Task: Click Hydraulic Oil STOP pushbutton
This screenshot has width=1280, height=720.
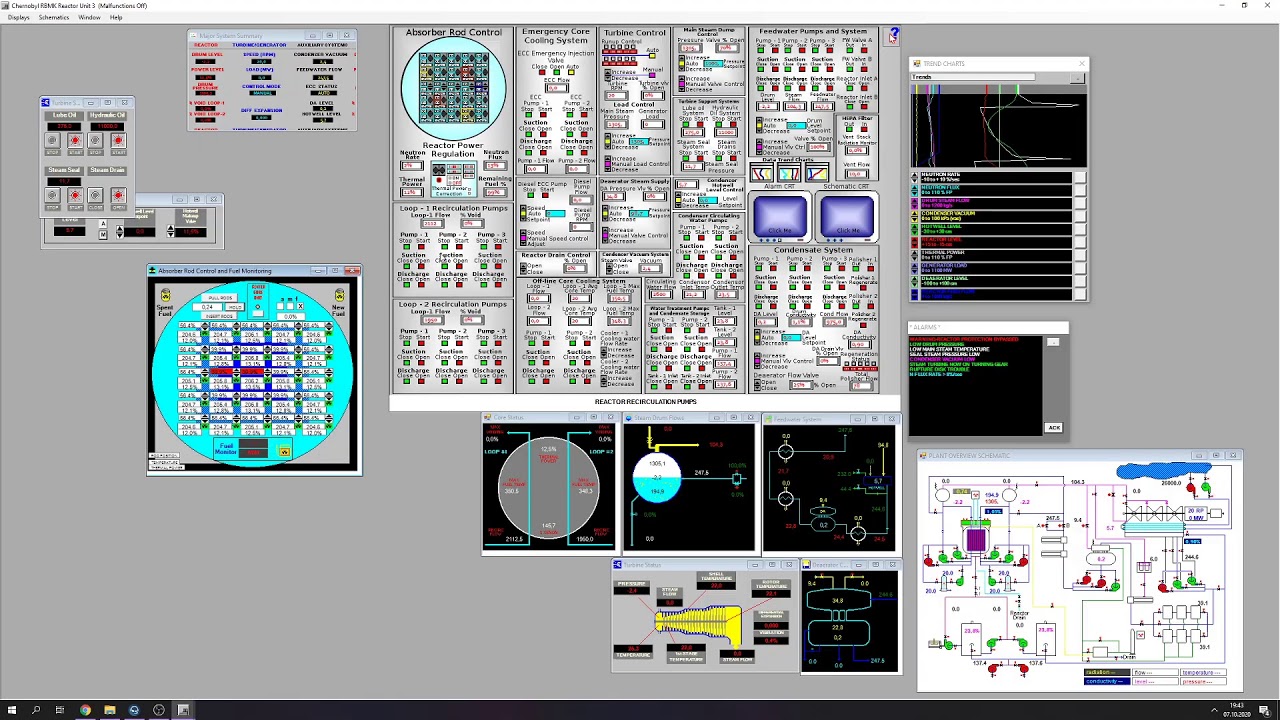Action: [x=96, y=141]
